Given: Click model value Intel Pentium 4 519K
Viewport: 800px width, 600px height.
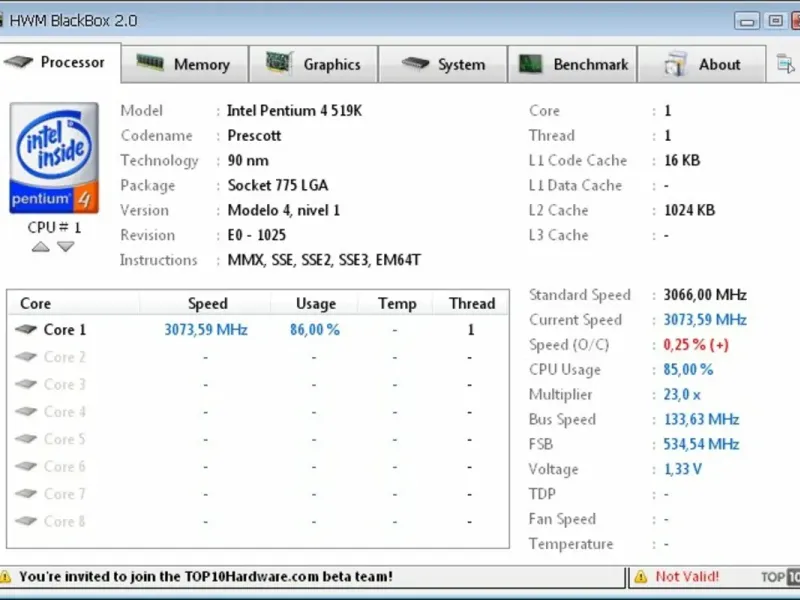Looking at the screenshot, I should pyautogui.click(x=294, y=111).
